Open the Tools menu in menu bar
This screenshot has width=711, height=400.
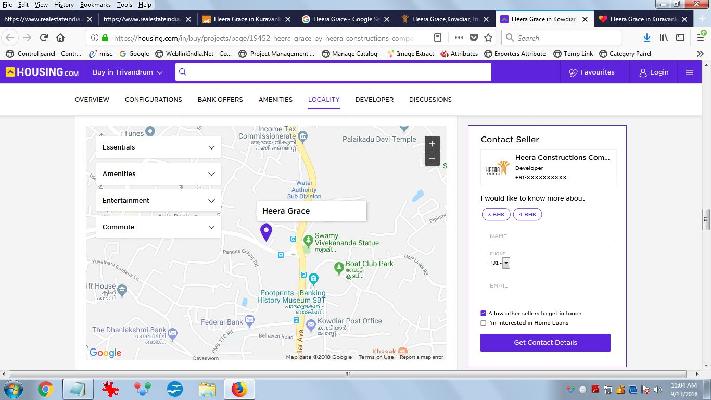pyautogui.click(x=124, y=5)
